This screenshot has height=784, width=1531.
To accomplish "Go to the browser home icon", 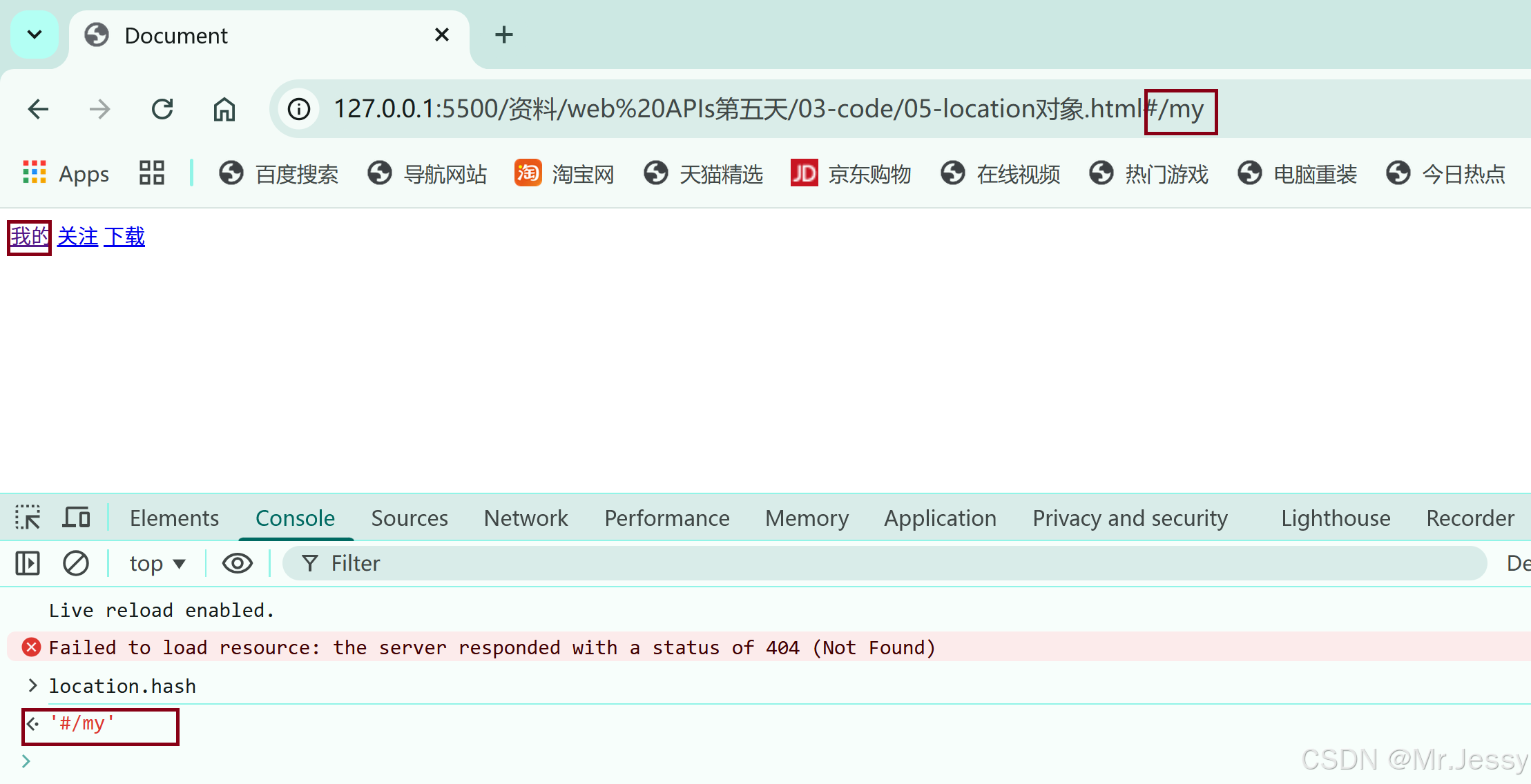I will pyautogui.click(x=224, y=109).
